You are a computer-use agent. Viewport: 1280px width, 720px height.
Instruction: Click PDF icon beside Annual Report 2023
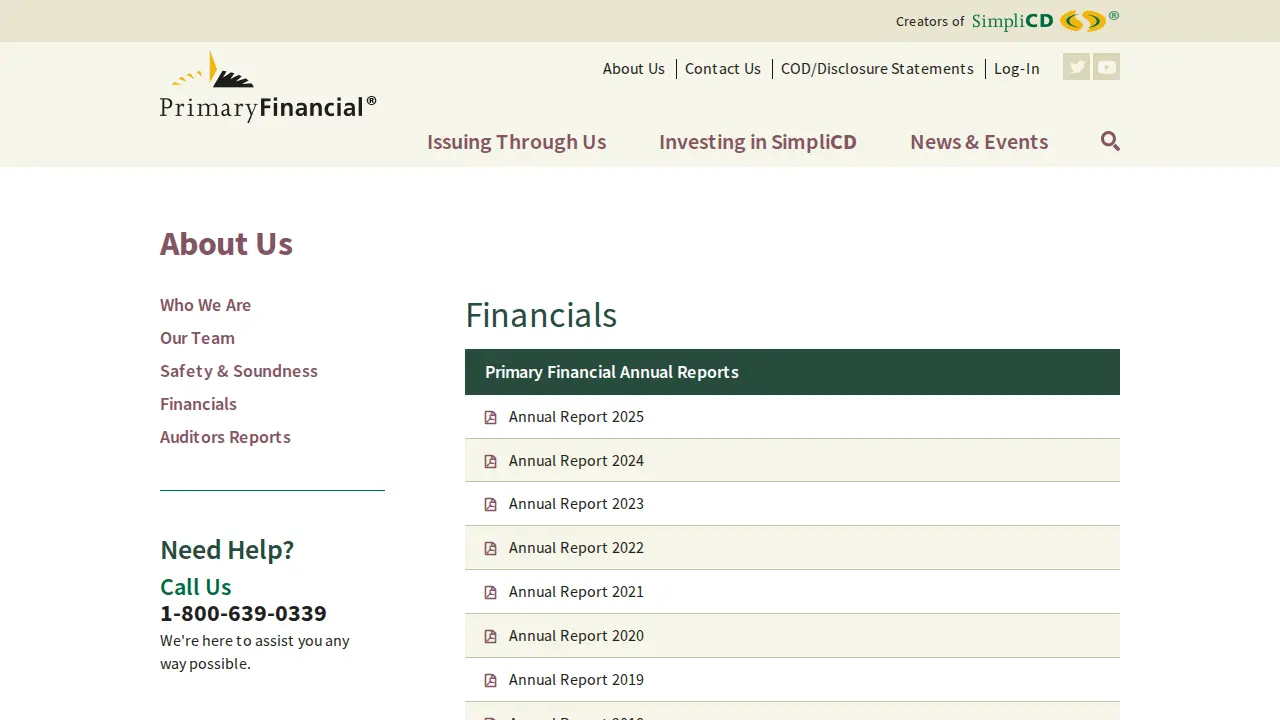(490, 504)
